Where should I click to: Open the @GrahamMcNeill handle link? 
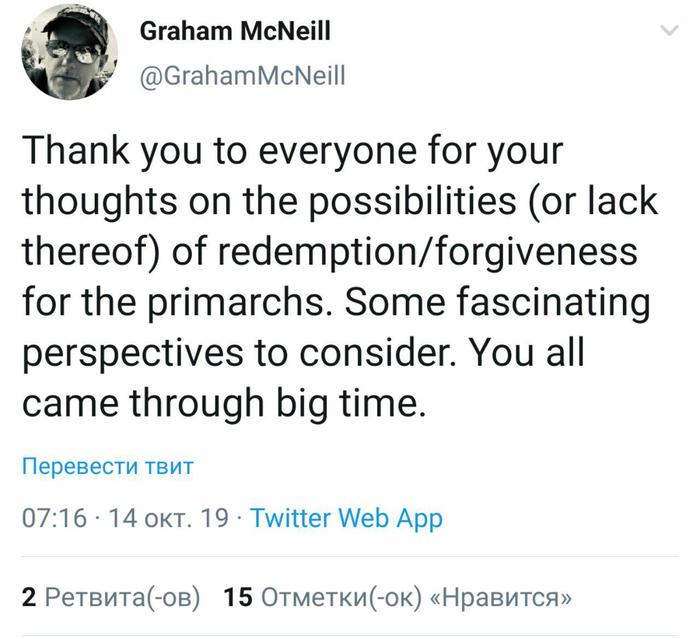pyautogui.click(x=242, y=76)
